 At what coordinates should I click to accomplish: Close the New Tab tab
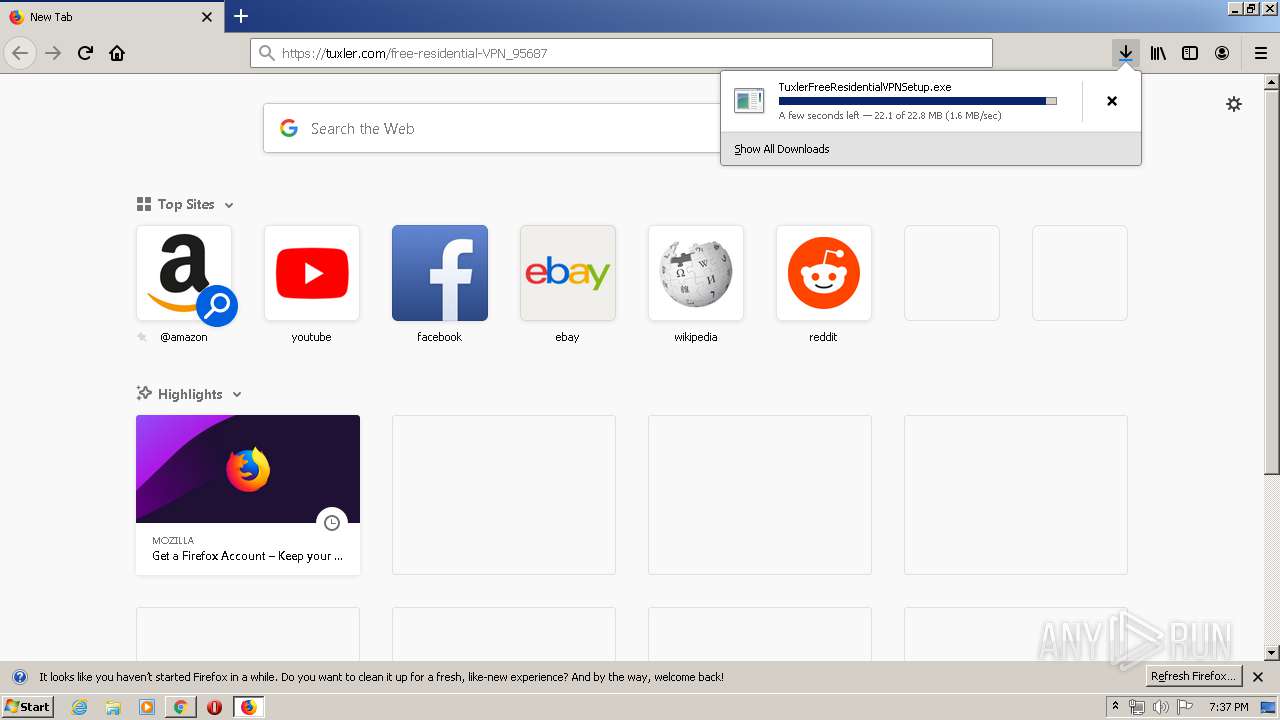pyautogui.click(x=207, y=17)
